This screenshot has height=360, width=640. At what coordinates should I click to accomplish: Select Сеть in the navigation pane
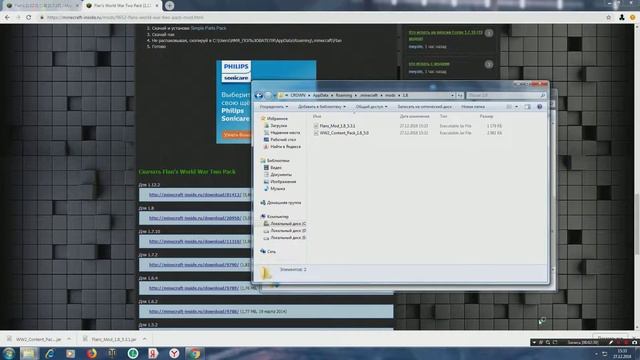point(271,251)
